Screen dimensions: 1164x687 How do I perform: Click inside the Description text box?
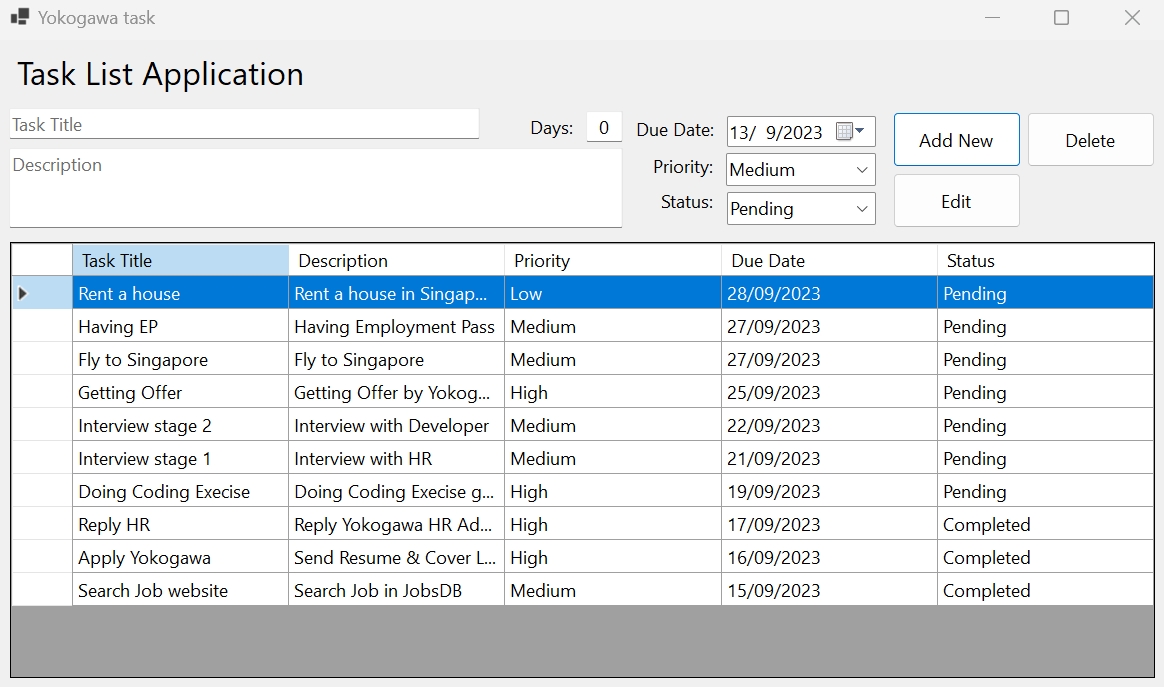click(315, 188)
